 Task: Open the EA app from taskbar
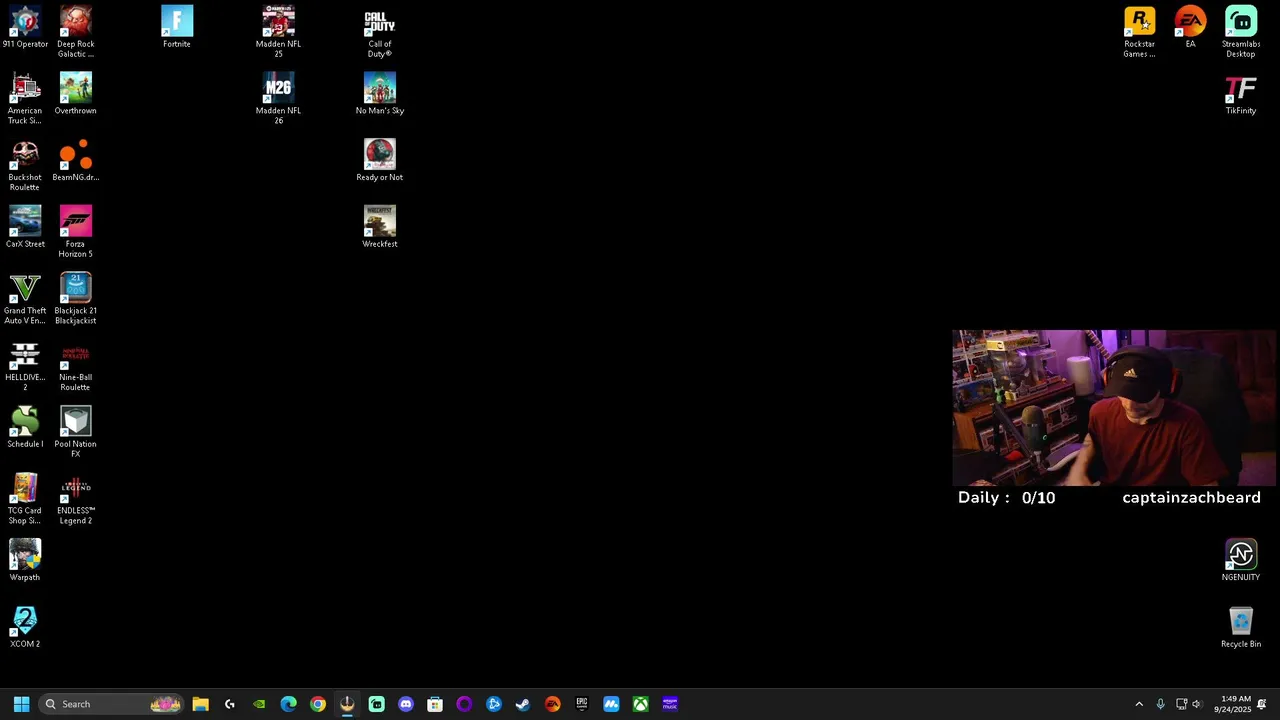coord(552,704)
